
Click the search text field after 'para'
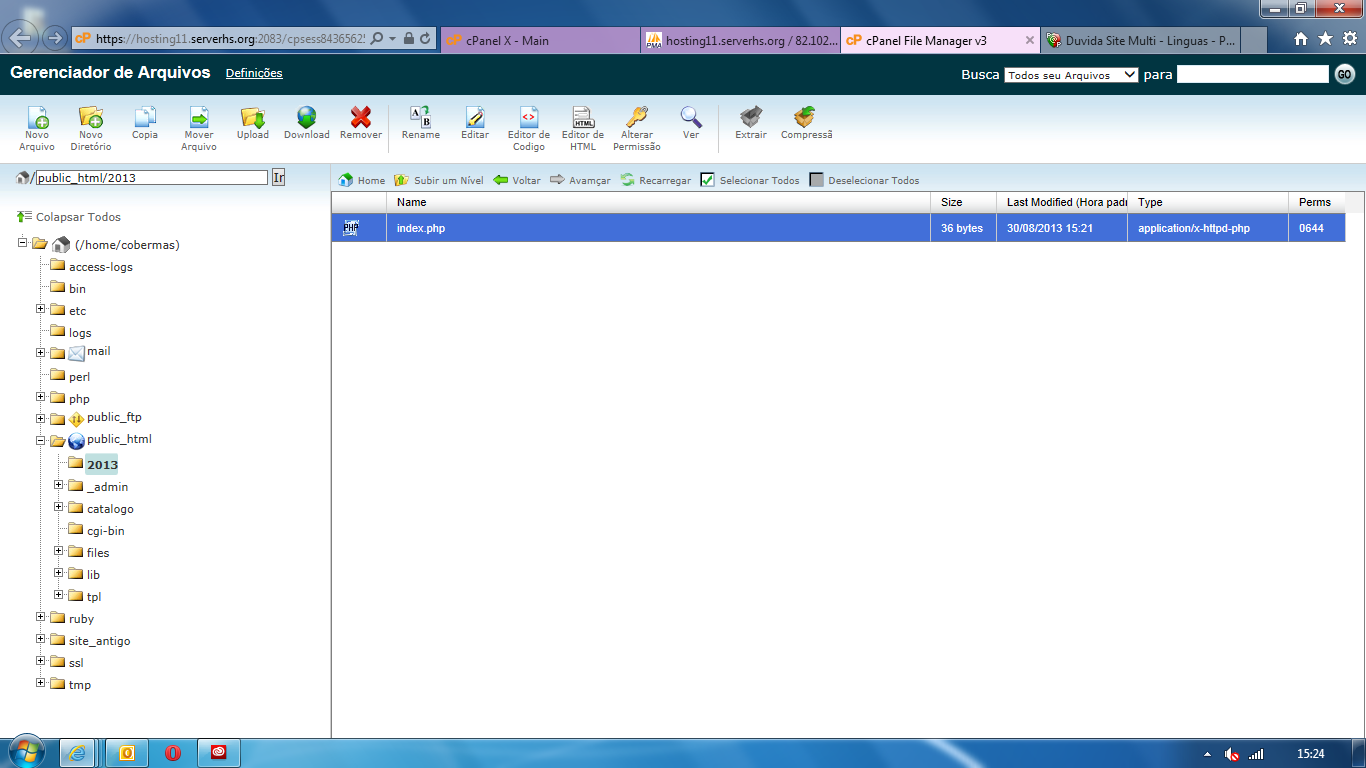(1252, 75)
